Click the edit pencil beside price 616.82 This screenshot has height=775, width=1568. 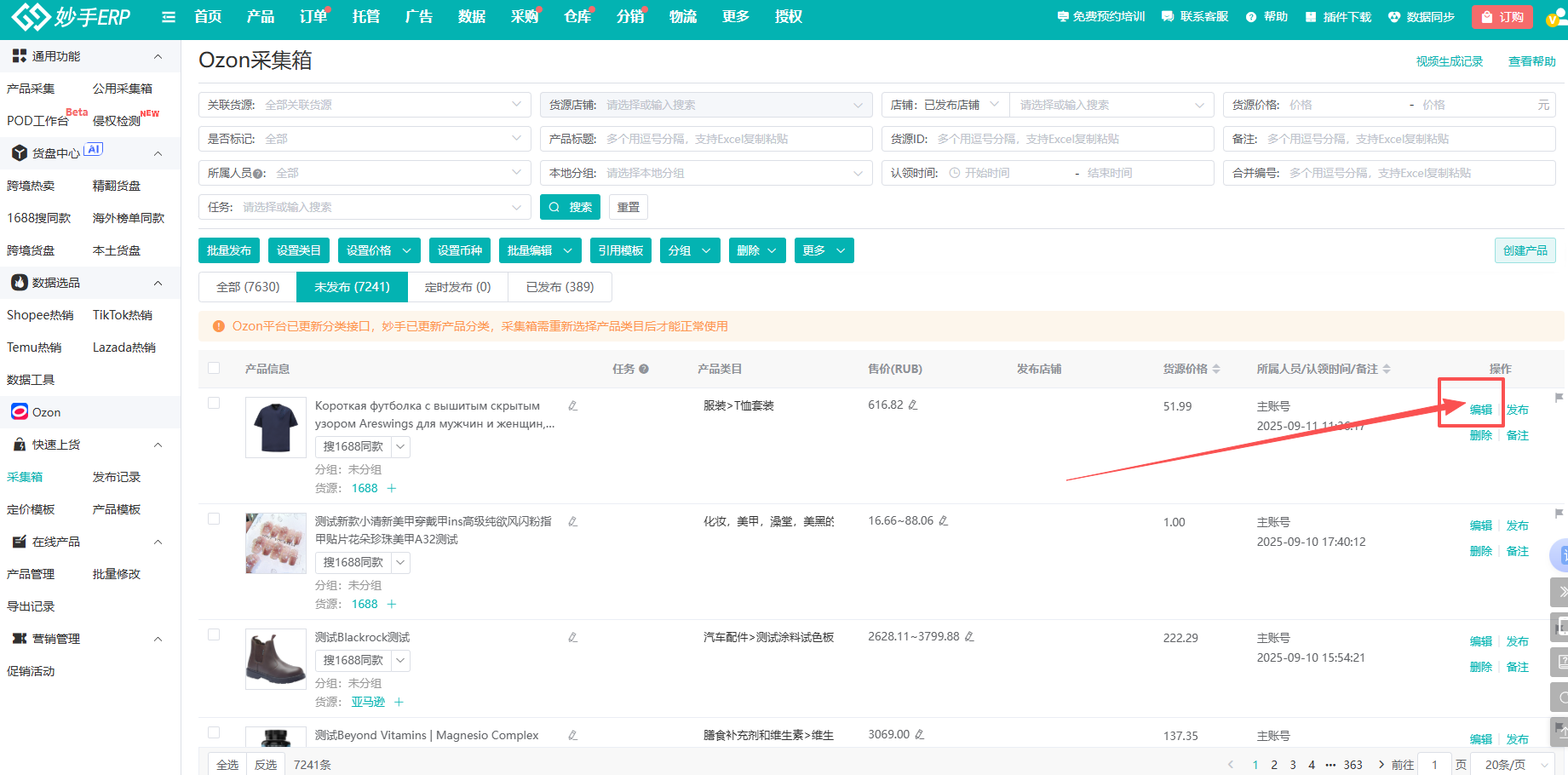(x=913, y=405)
